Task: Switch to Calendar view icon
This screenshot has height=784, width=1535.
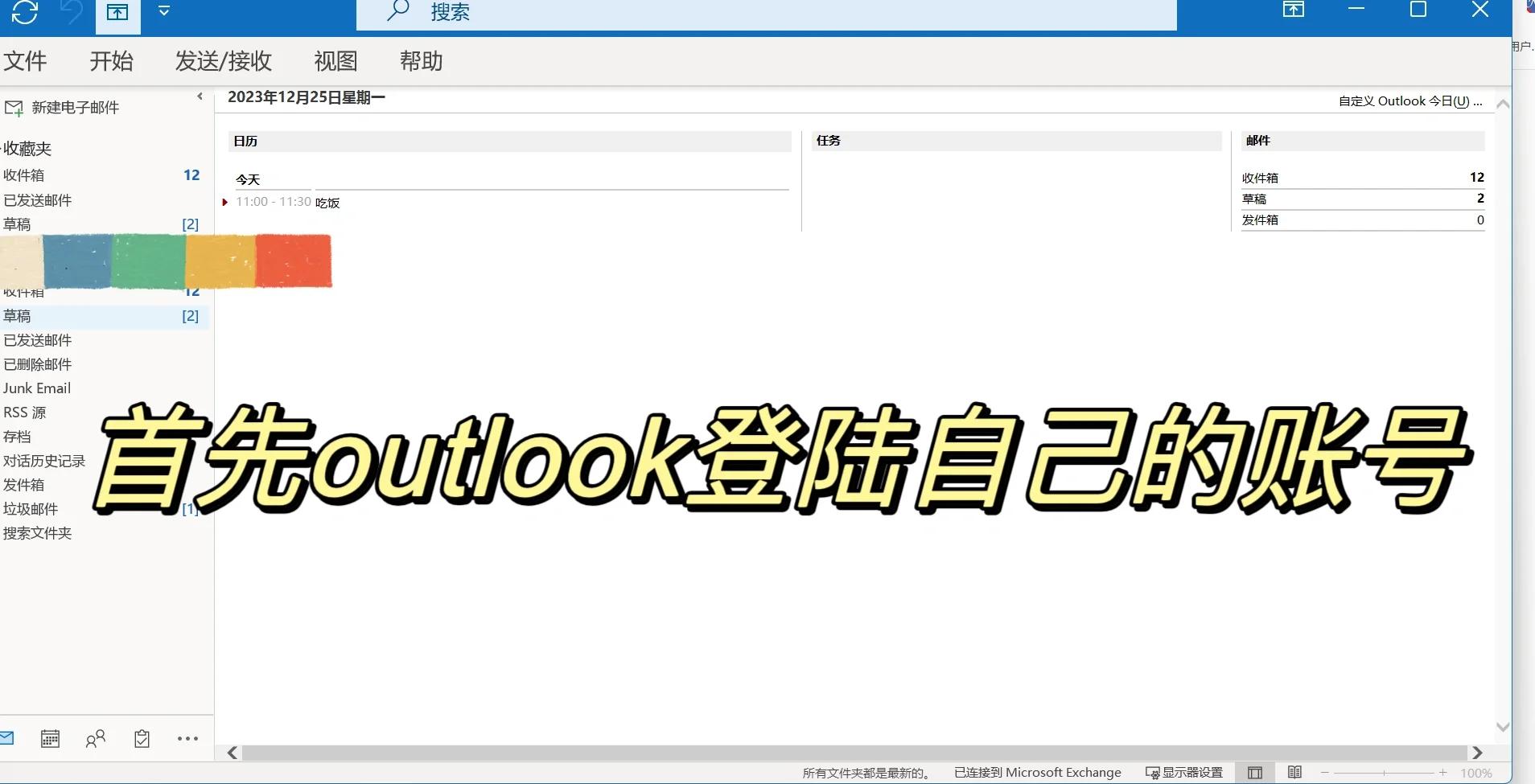Action: tap(50, 738)
